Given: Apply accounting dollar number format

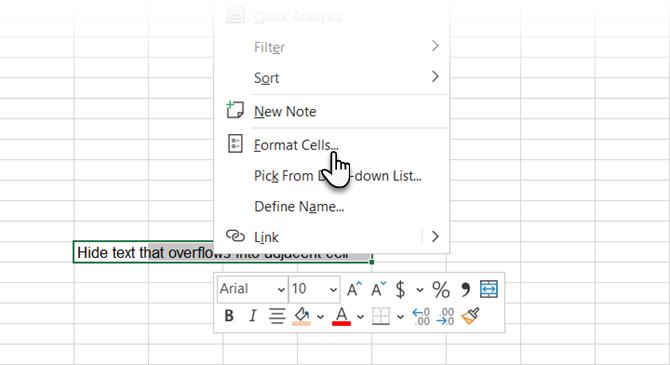Looking at the screenshot, I should [400, 289].
